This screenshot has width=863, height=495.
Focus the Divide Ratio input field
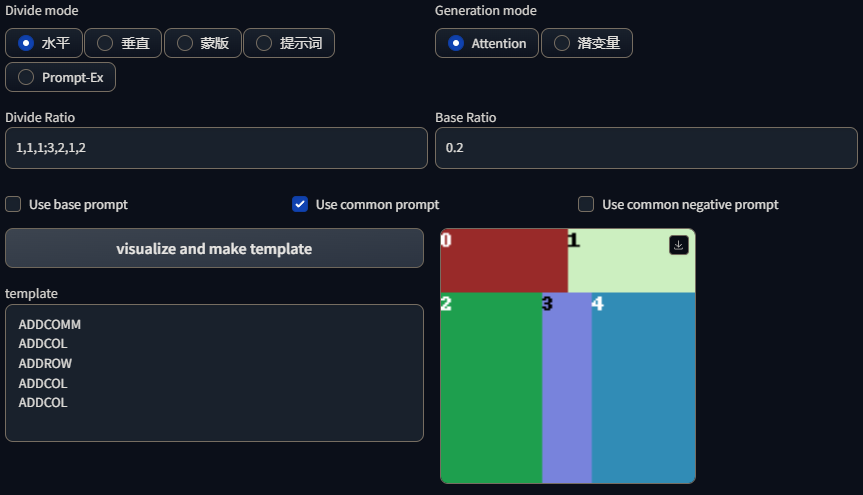[216, 148]
